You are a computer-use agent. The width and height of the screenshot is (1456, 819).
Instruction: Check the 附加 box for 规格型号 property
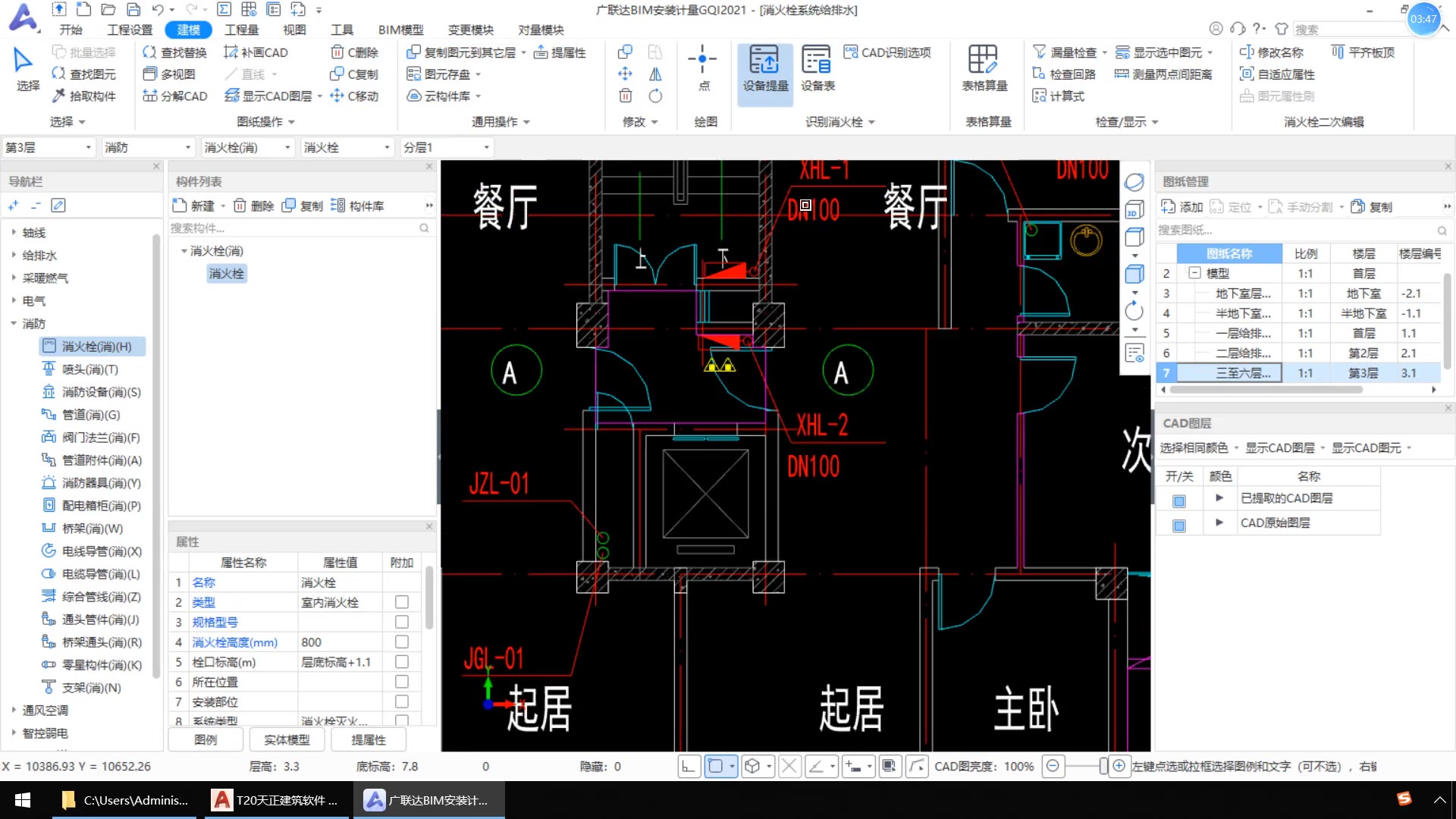click(401, 622)
